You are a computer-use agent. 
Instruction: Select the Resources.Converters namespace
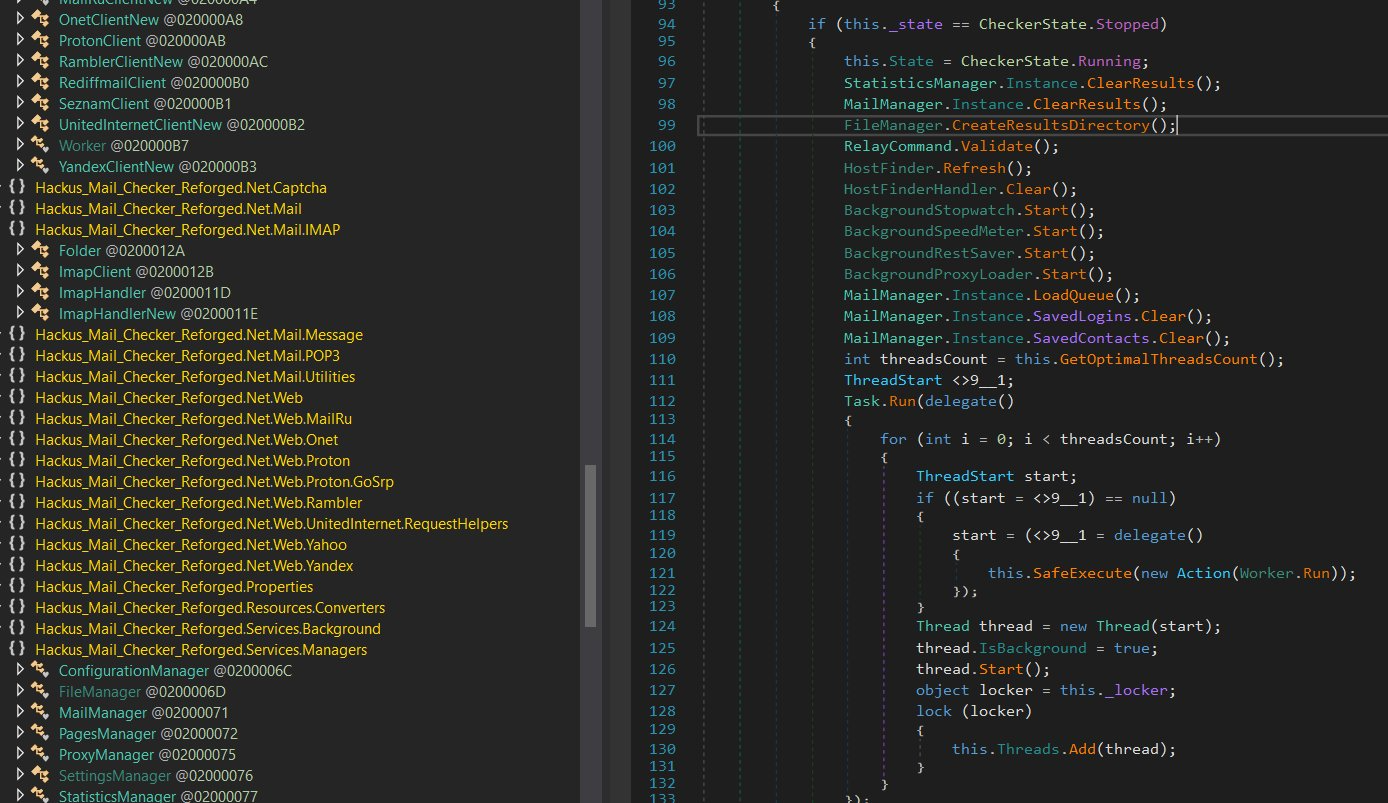pos(210,608)
